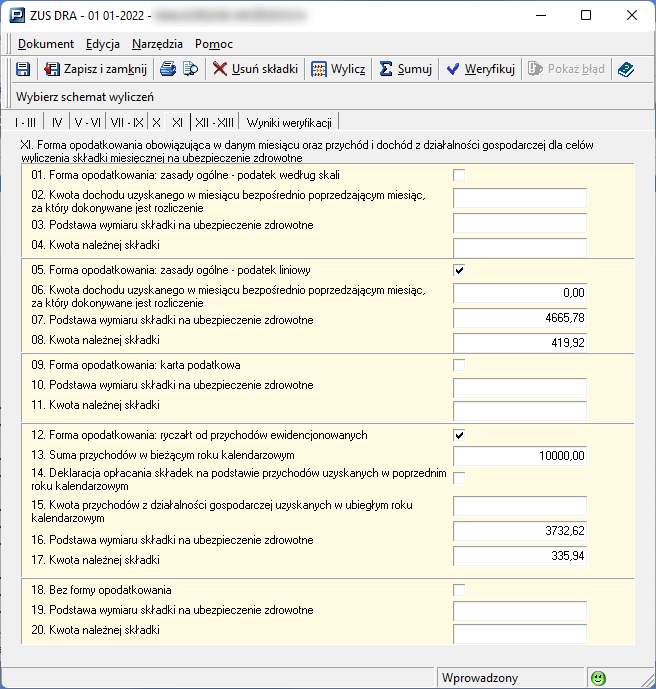Image resolution: width=656 pixels, height=689 pixels.
Task: Enable checkbox 01 podatek według skali
Action: coord(460,175)
